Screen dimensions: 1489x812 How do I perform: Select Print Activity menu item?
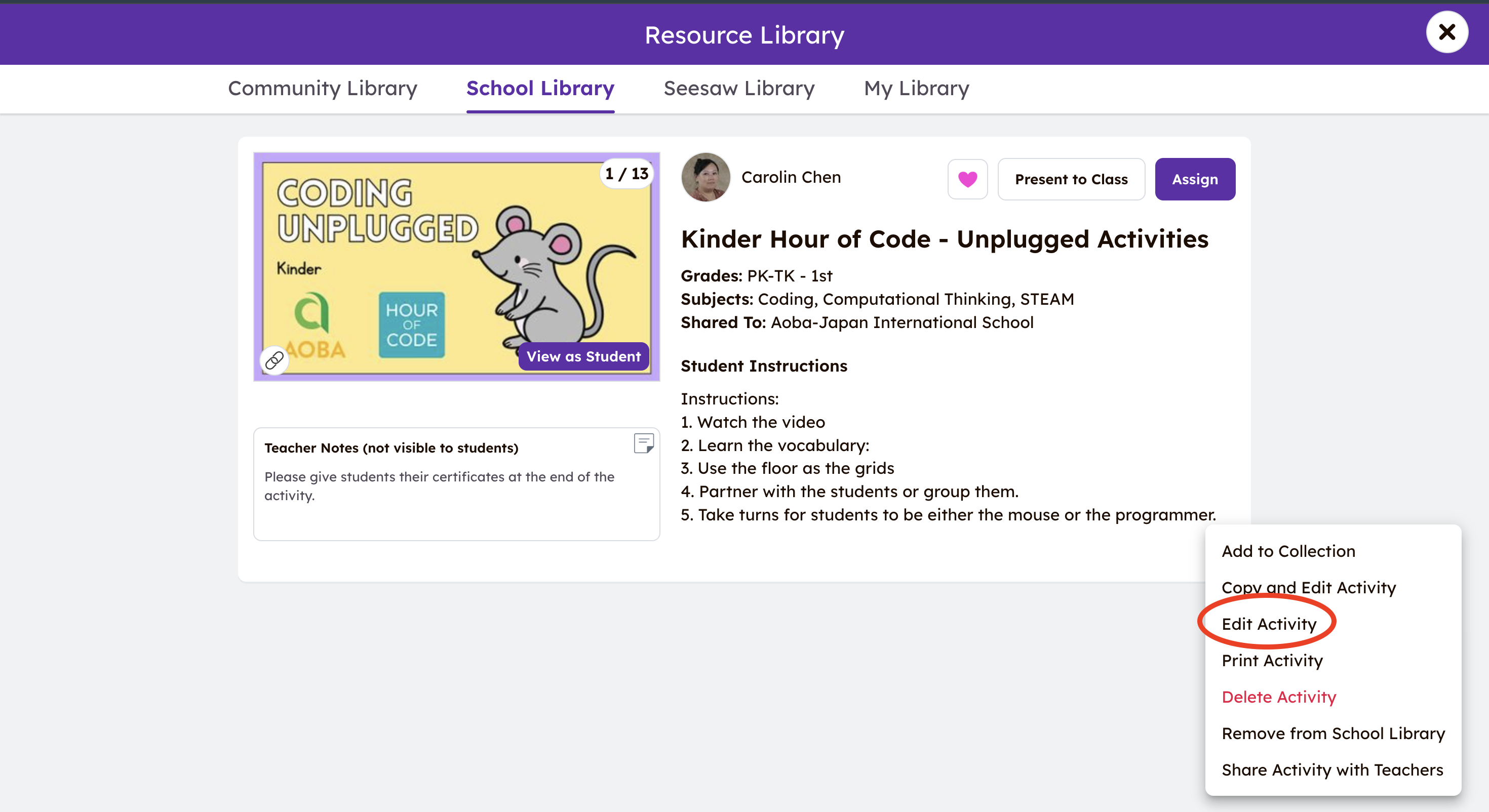click(1272, 660)
